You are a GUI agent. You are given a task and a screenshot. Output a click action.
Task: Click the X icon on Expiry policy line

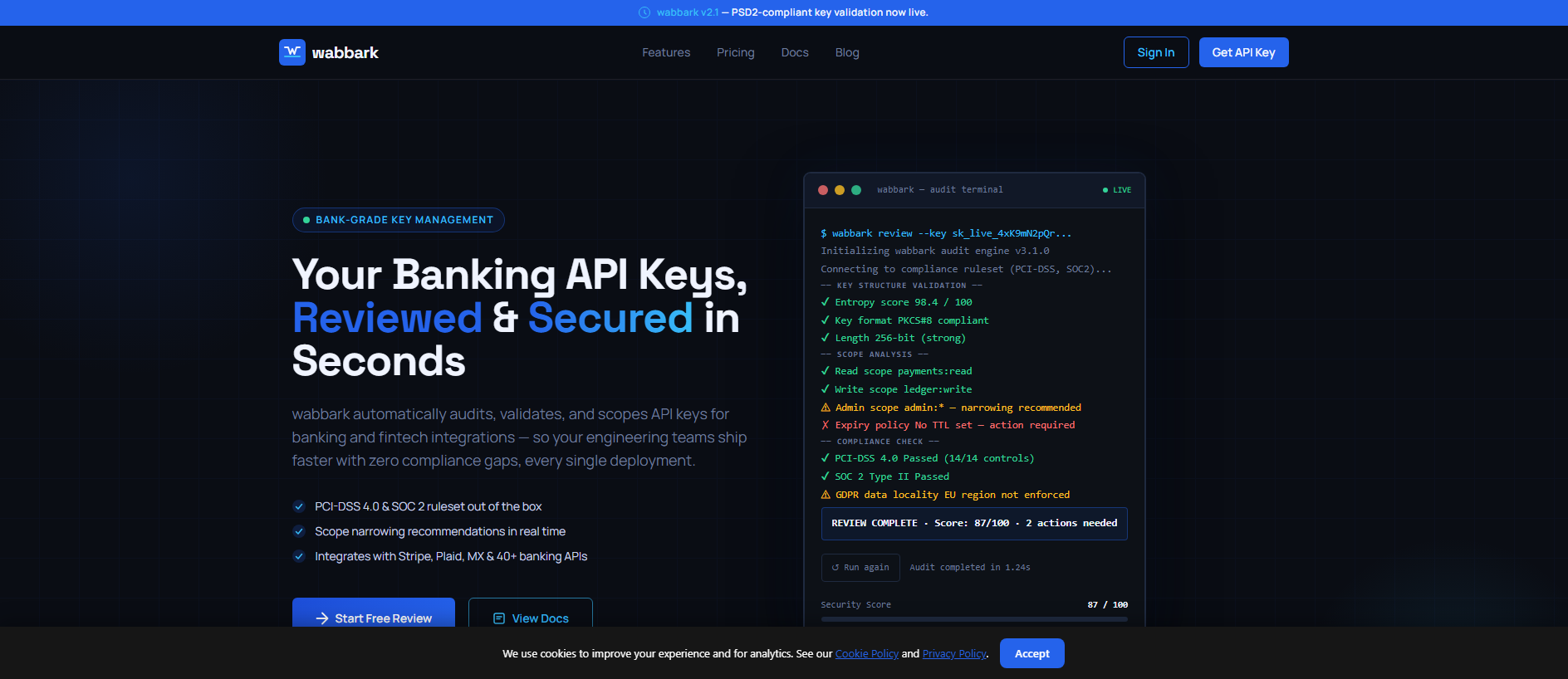(x=826, y=425)
